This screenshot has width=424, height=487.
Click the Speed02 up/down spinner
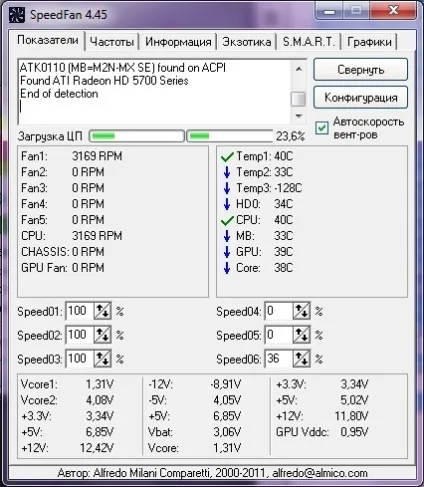click(x=102, y=335)
